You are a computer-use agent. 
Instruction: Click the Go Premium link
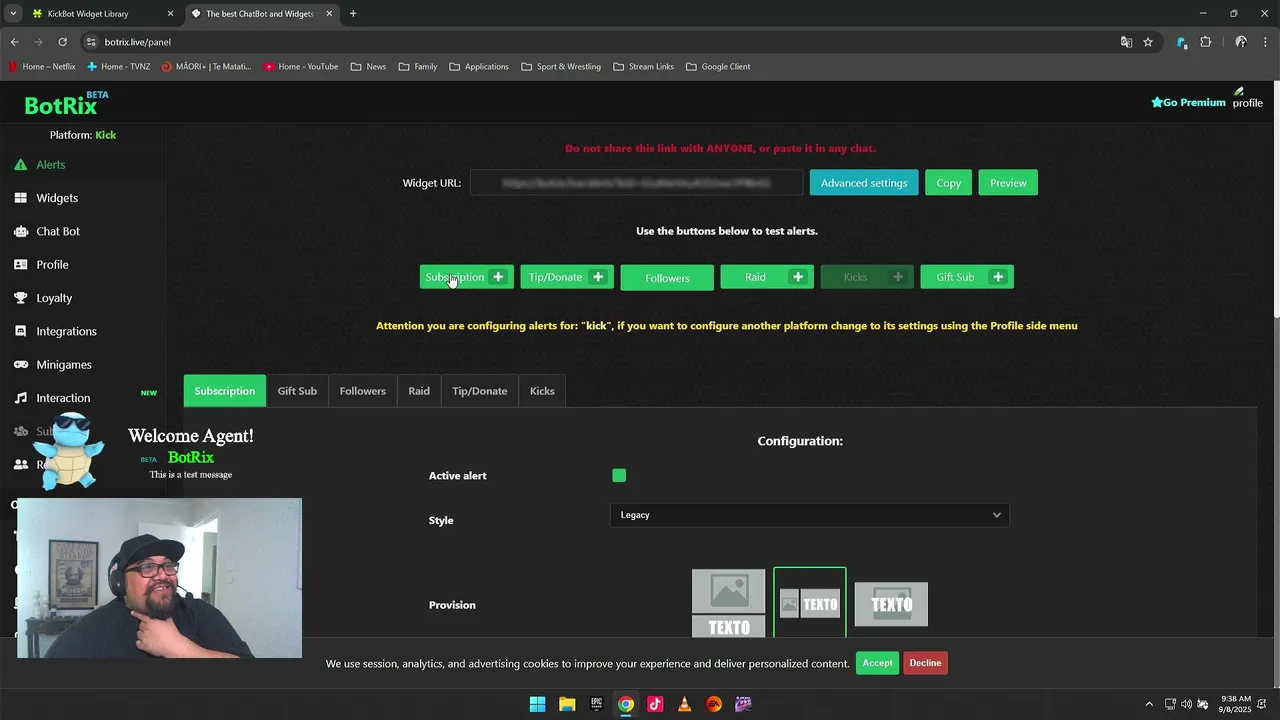pos(1188,102)
